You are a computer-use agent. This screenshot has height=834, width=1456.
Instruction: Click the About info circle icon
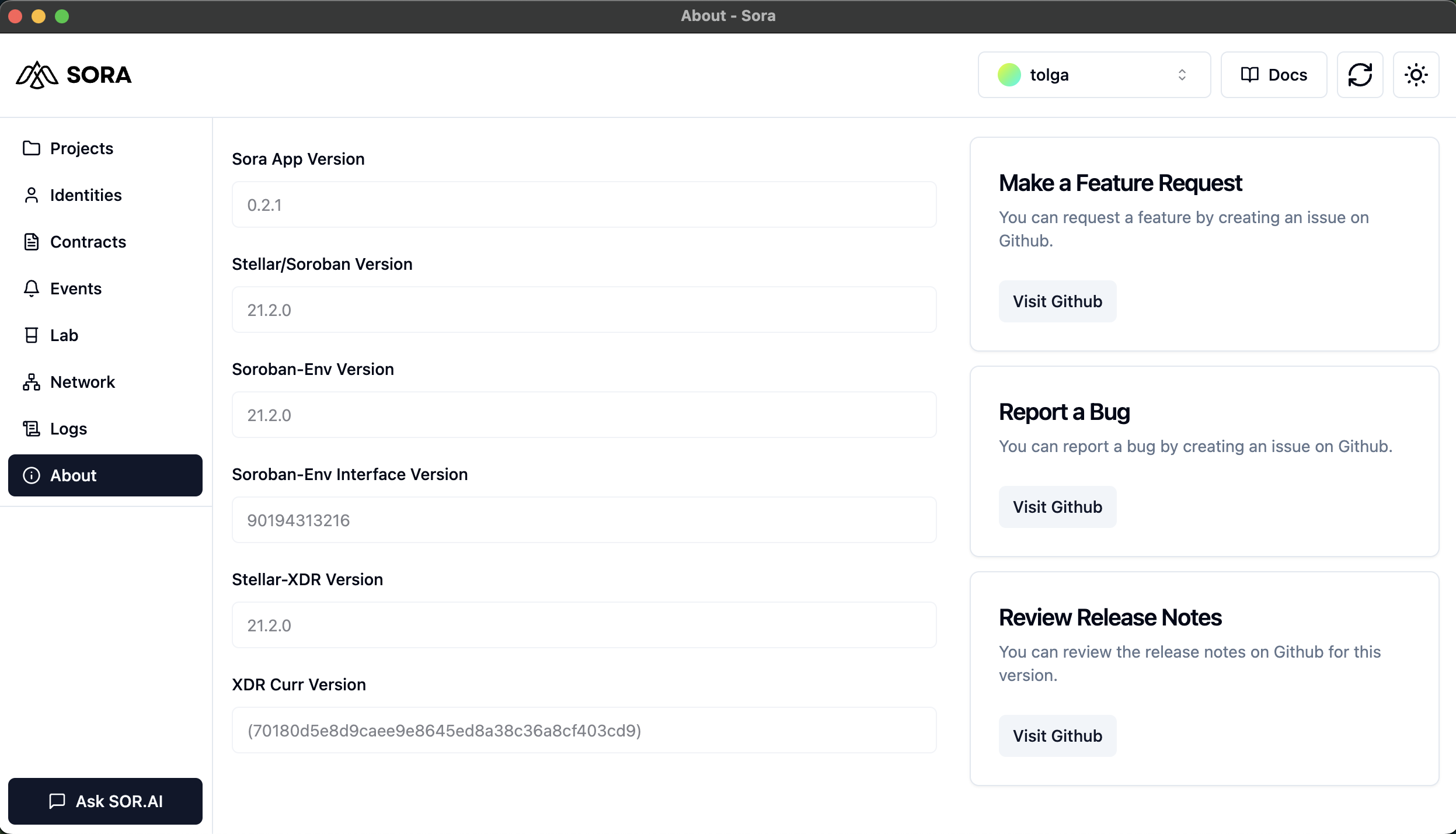[x=32, y=475]
